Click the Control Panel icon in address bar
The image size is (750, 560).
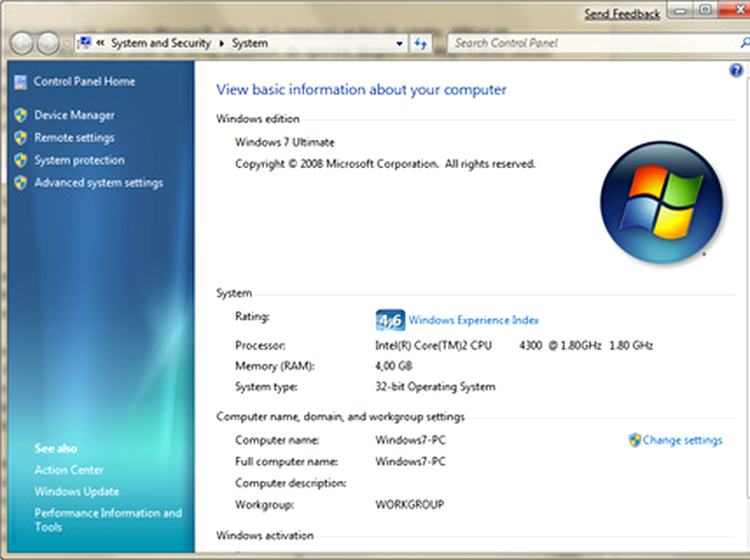[x=85, y=43]
